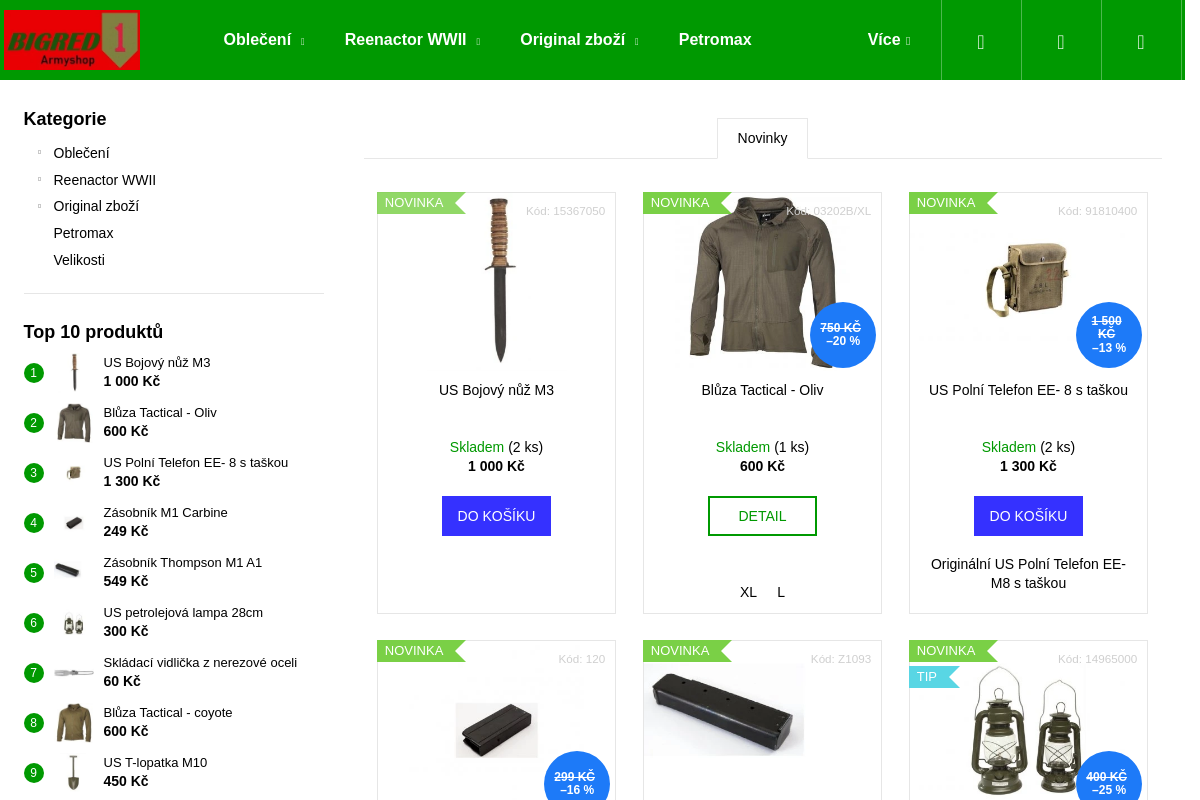
Task: Click the Zásobník Thompson M1 A1 thumbnail in Top 10
Action: [x=68, y=571]
